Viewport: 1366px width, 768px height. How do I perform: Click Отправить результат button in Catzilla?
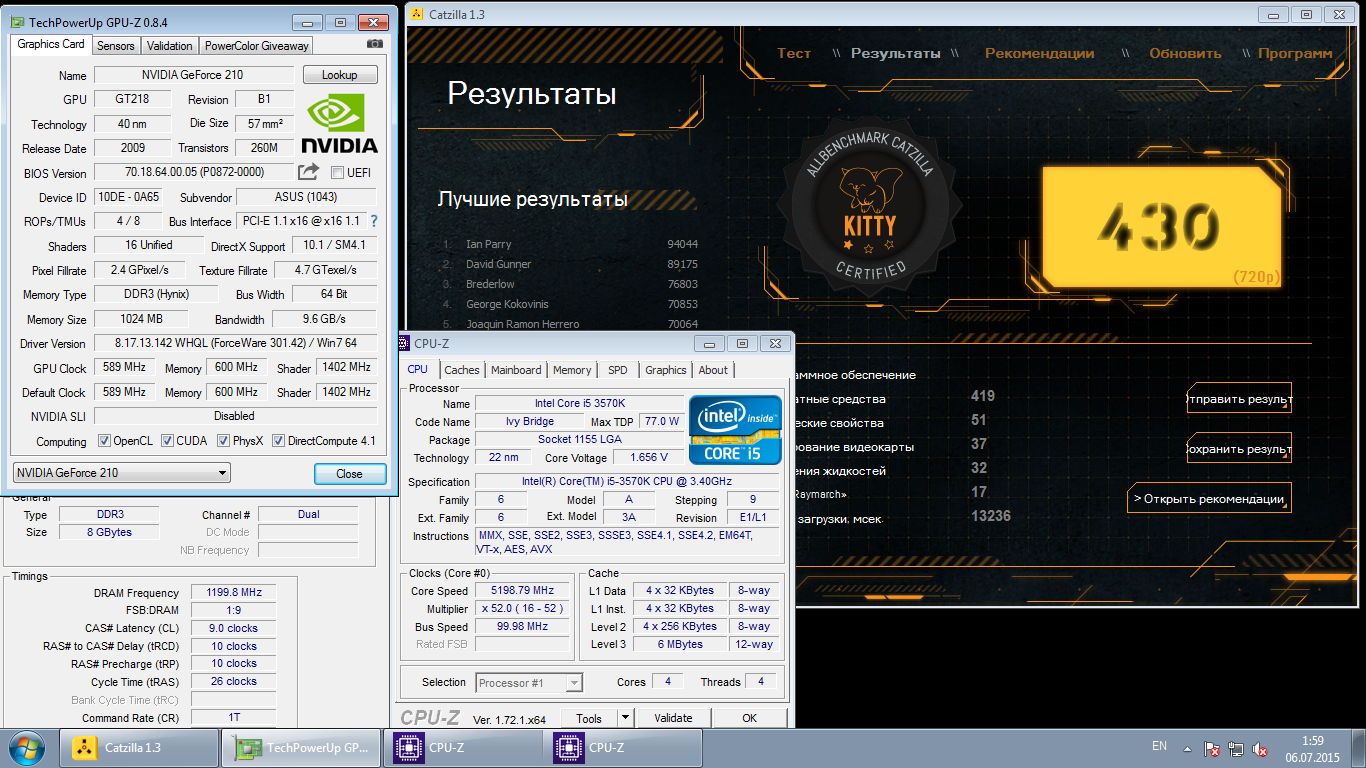(x=1239, y=399)
